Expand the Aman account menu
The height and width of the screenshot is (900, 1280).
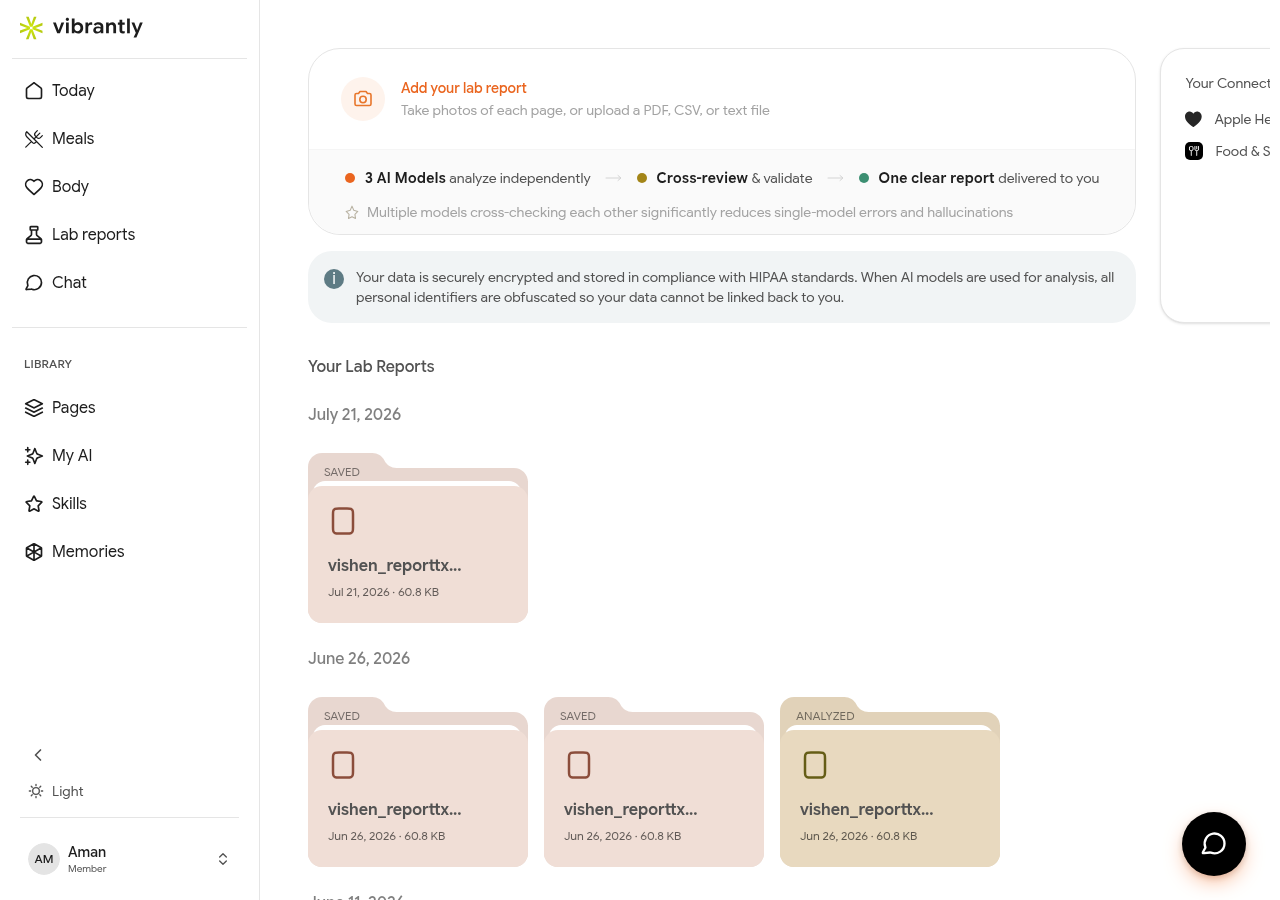[x=129, y=859]
